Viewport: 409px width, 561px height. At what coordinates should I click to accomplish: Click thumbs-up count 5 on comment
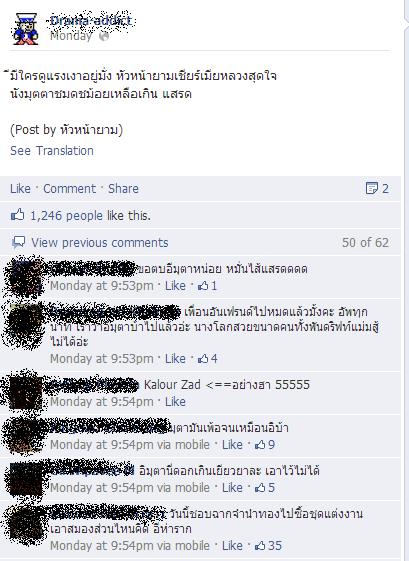(x=265, y=488)
